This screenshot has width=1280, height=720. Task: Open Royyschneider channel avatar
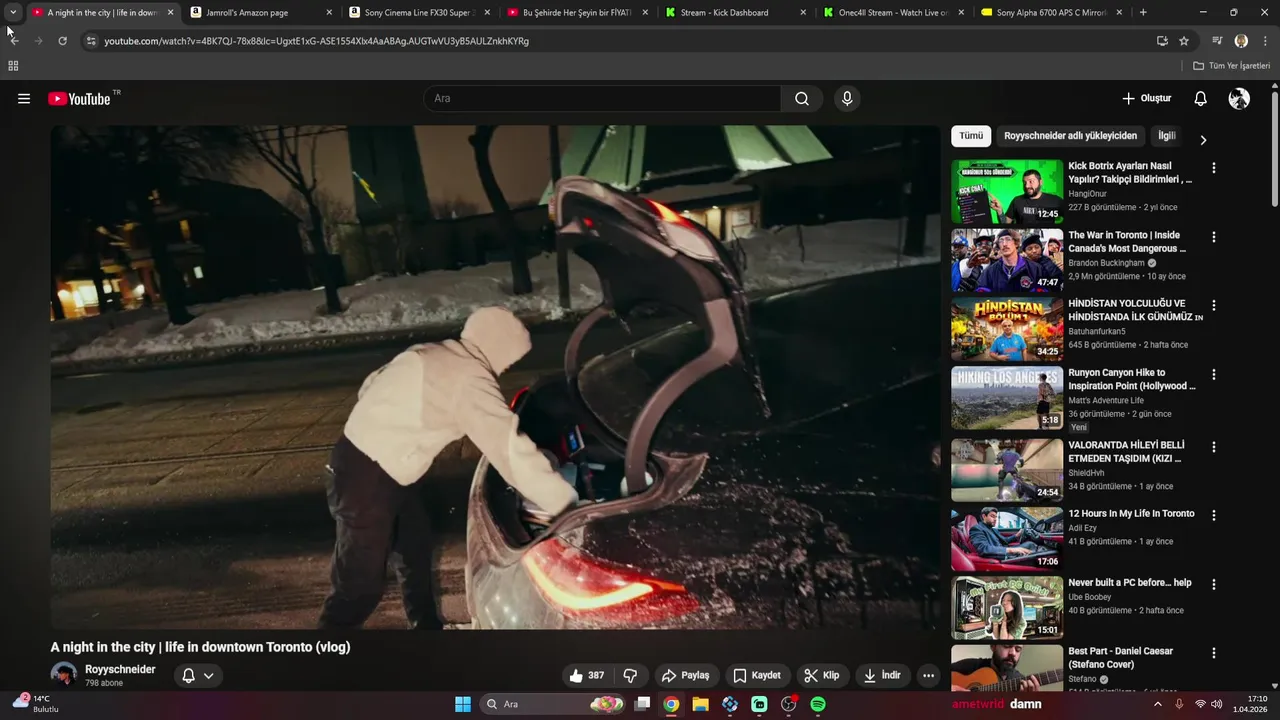pyautogui.click(x=64, y=675)
